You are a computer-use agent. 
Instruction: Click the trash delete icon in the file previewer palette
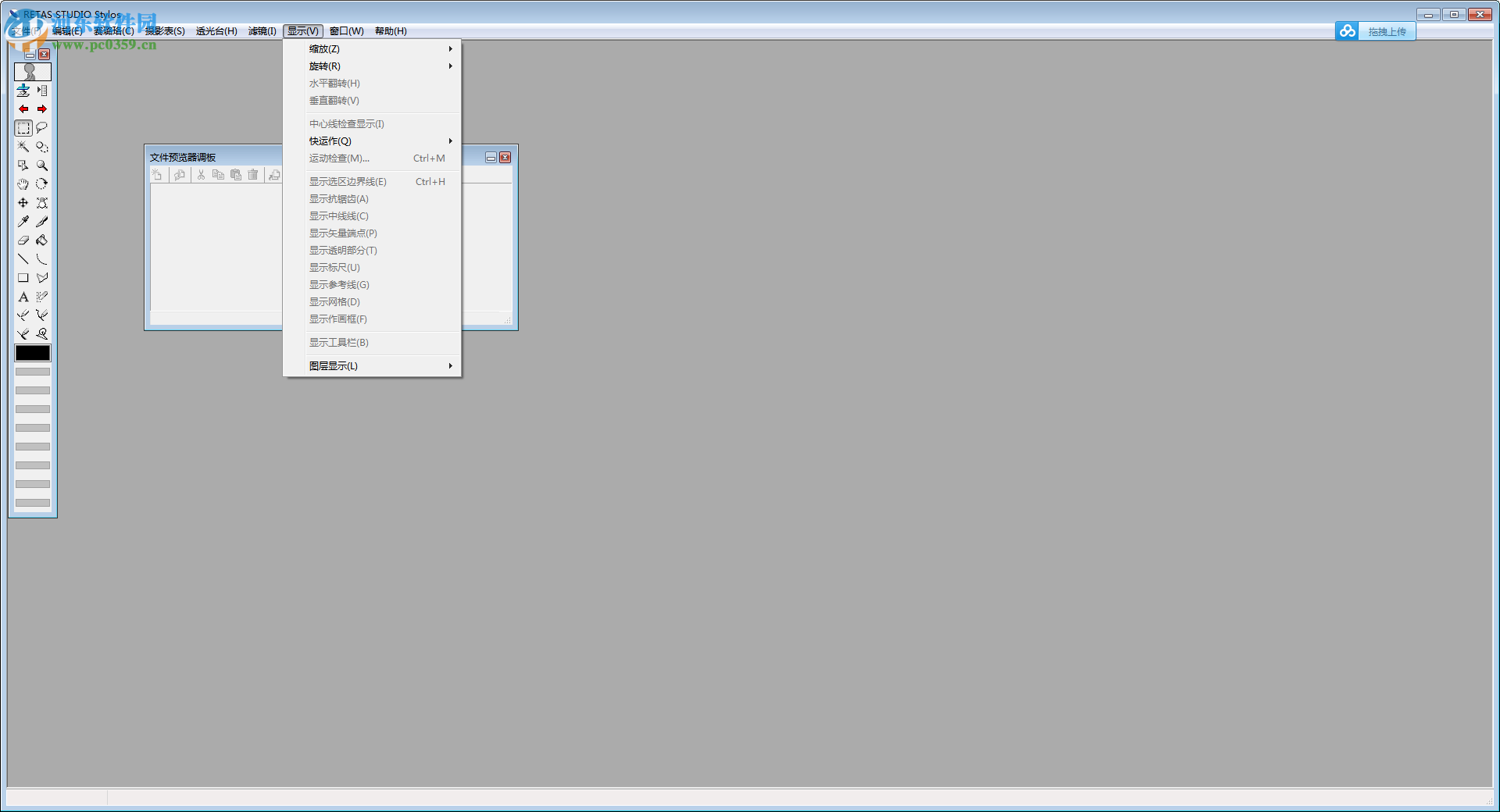[x=252, y=175]
